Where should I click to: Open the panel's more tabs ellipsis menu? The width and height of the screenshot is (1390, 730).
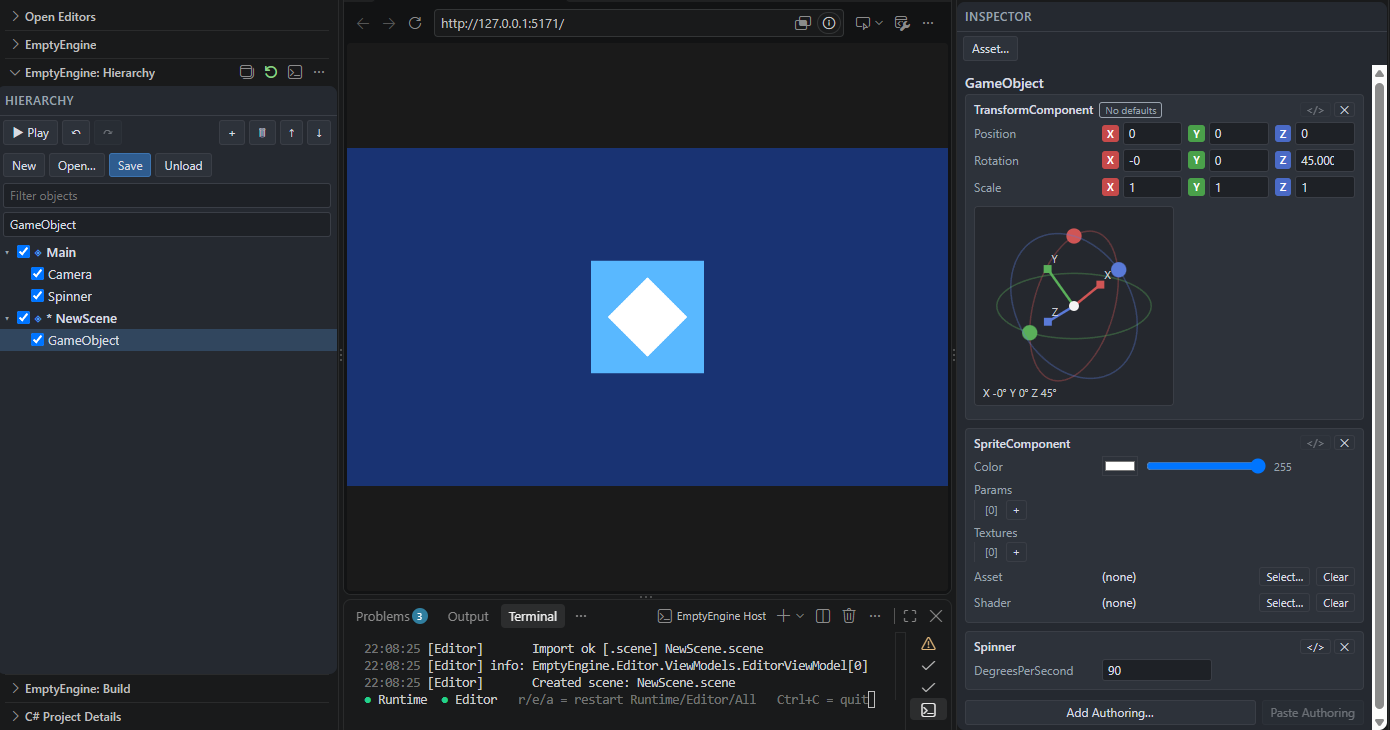pyautogui.click(x=581, y=616)
